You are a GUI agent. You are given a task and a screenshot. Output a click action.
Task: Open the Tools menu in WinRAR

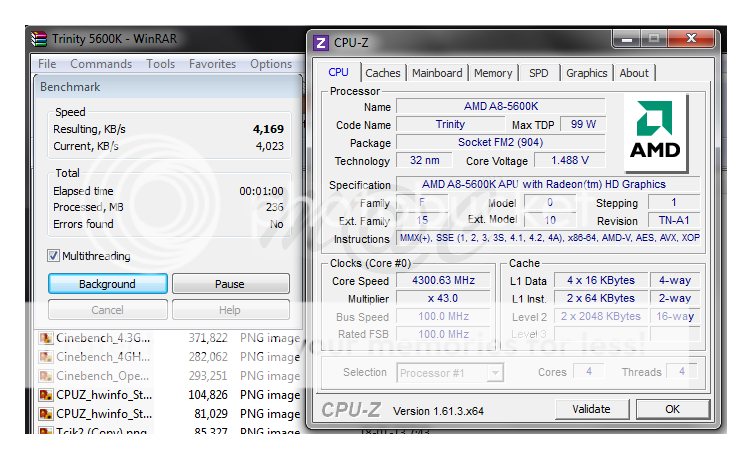(160, 64)
